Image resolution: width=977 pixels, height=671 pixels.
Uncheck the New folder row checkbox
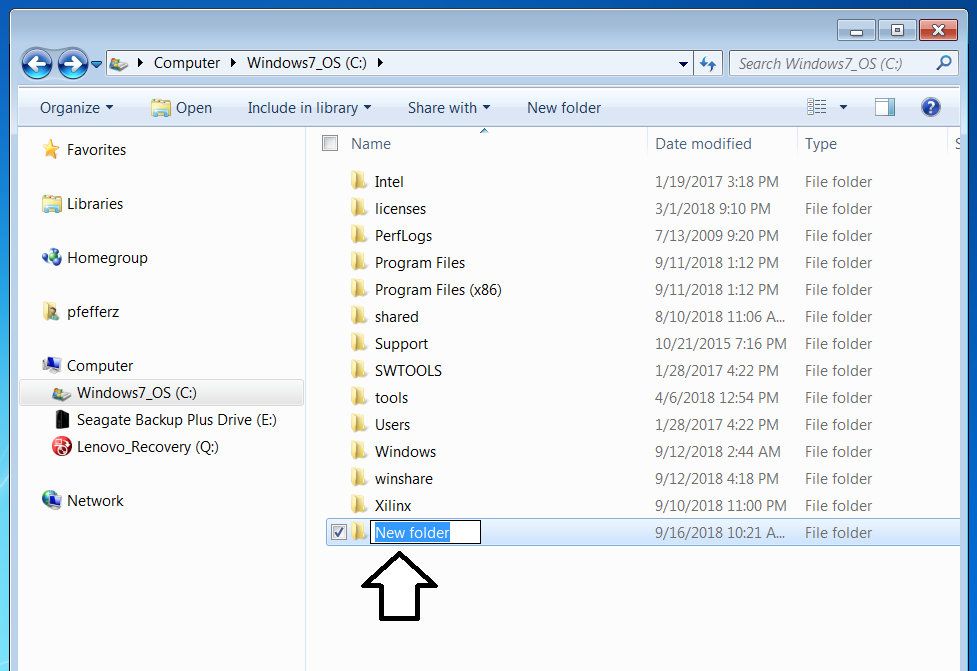click(339, 532)
